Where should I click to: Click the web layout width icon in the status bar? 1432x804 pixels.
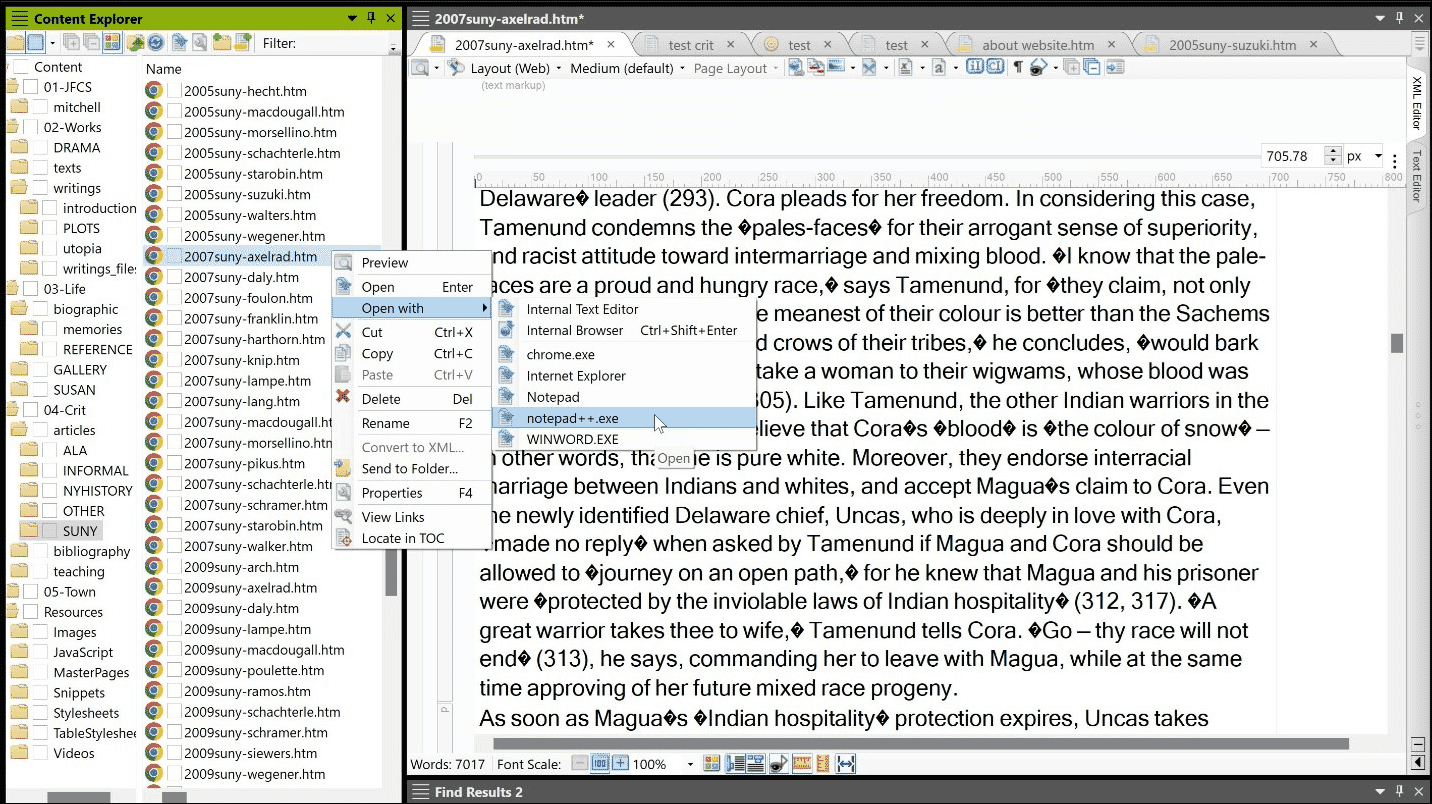[x=846, y=763]
